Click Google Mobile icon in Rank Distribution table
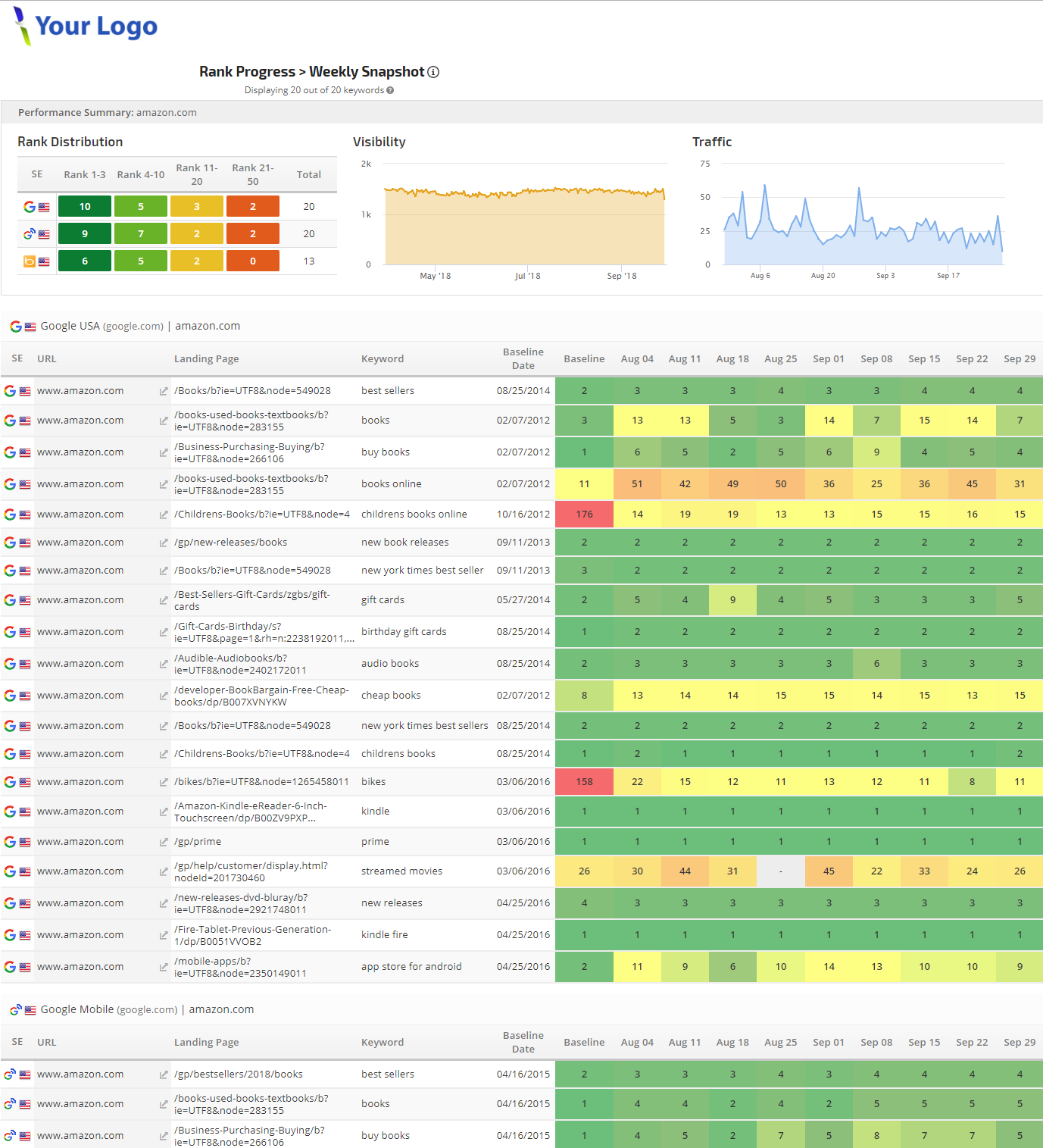 tap(30, 234)
